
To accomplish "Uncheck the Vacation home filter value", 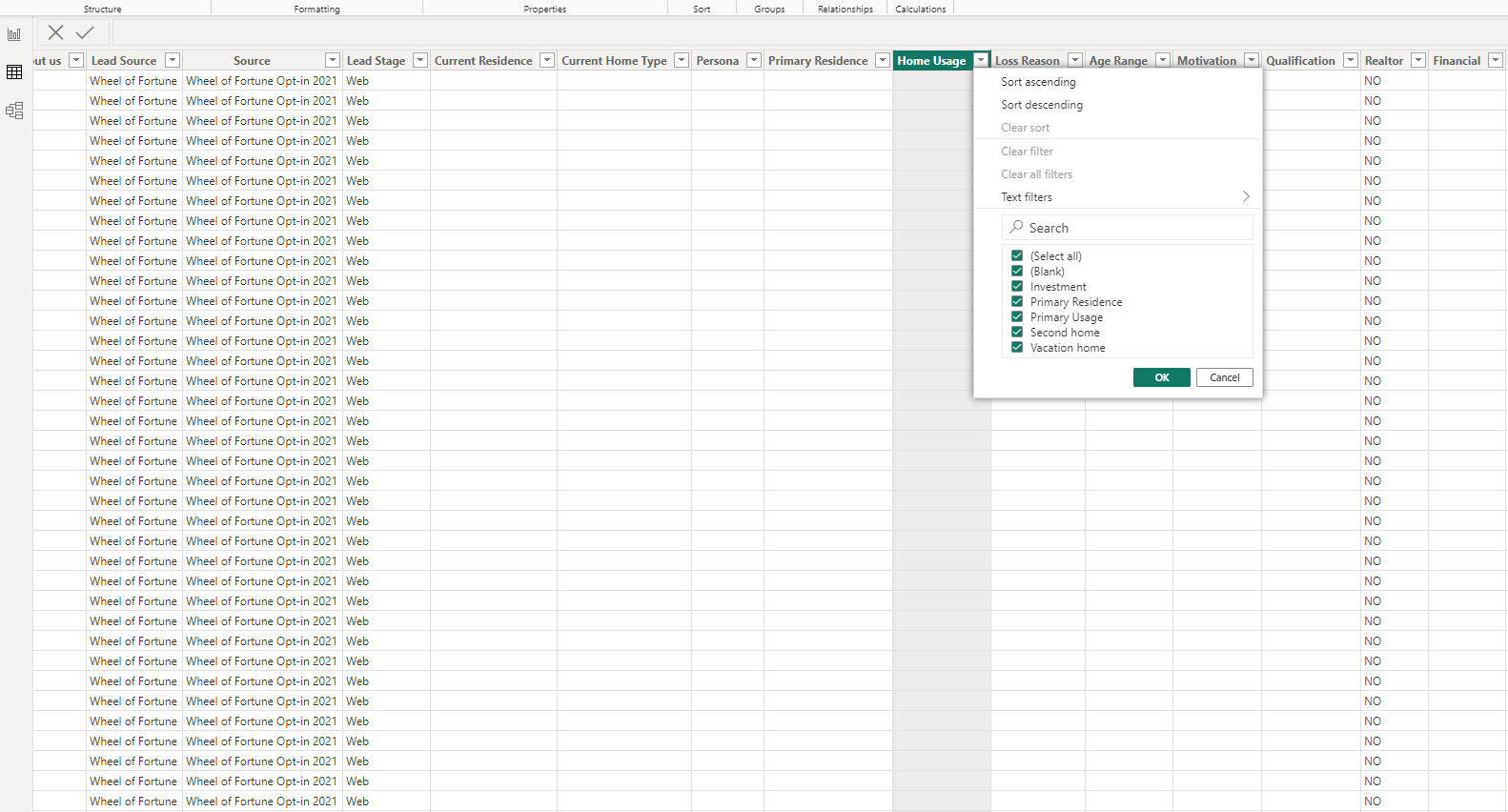I will 1017,347.
